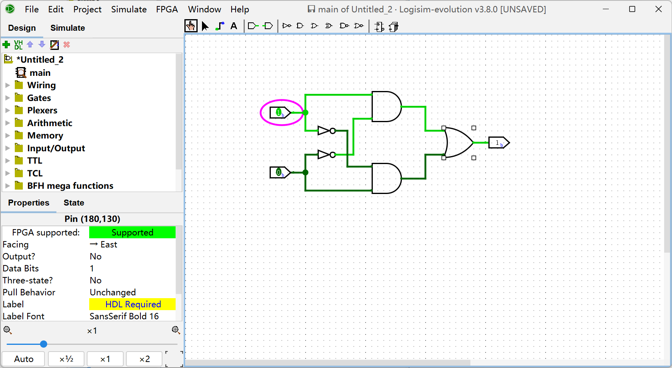
Task: Expand the Memory library folder
Action: coord(7,136)
